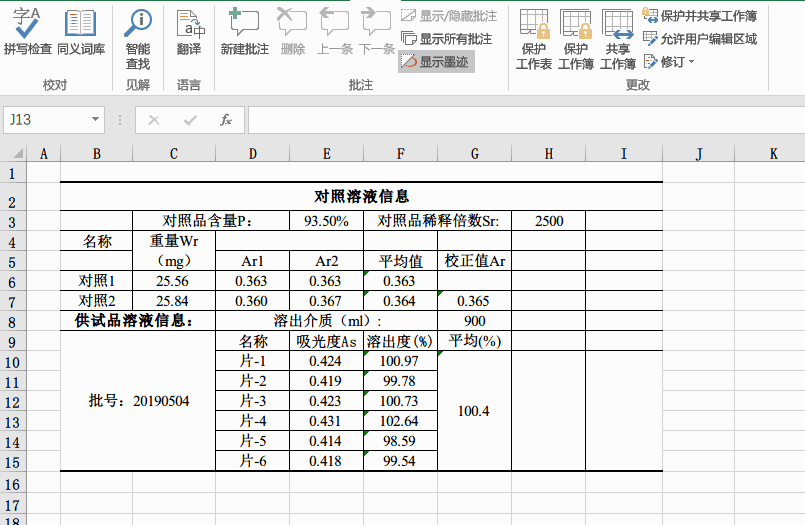This screenshot has width=805, height=525.
Task: Open the Name Box dropdown arrow
Action: coord(95,120)
